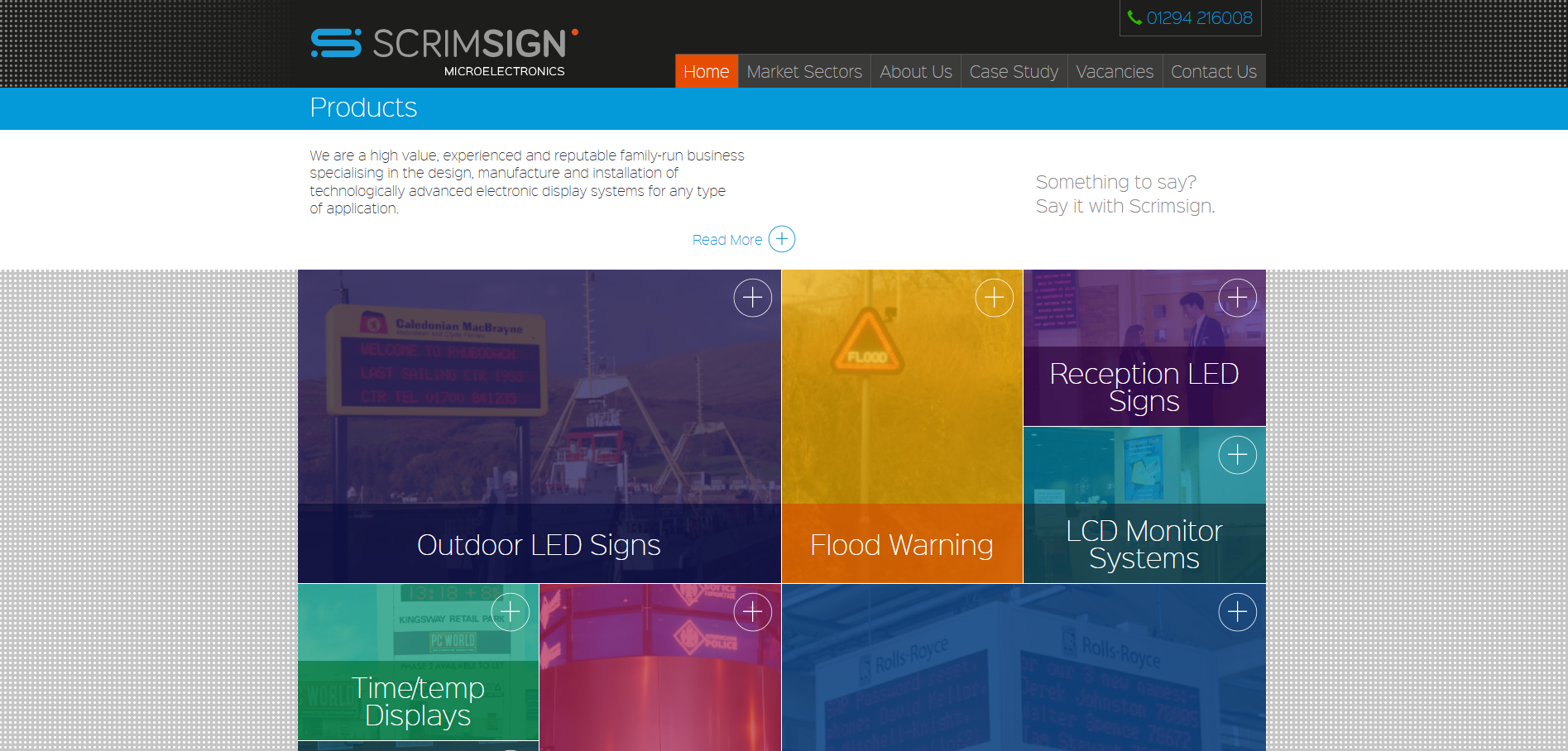Click plus icon on Rolls-Royce tile

point(1237,612)
